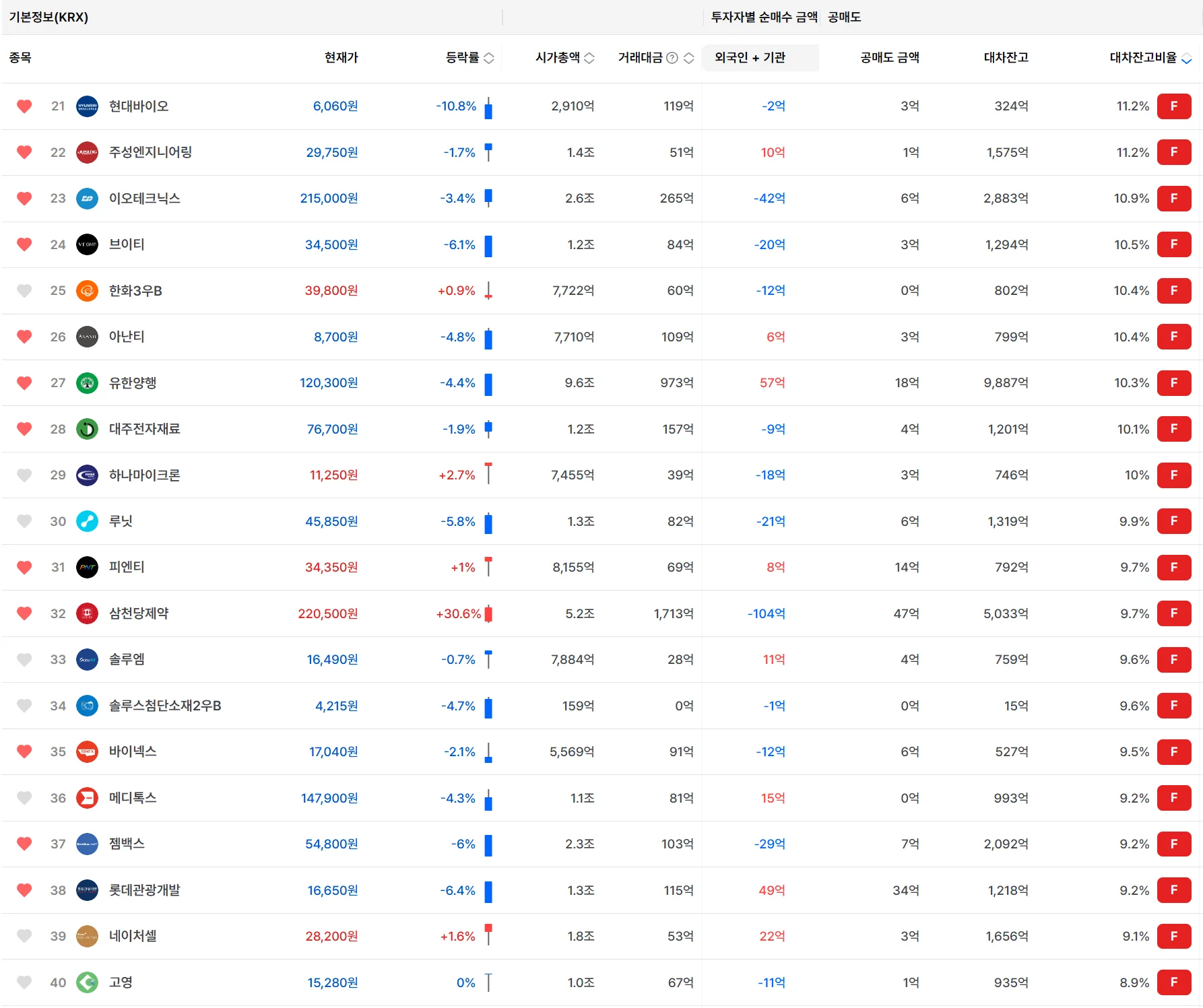Click the 현대바이오 company logo icon

pyautogui.click(x=88, y=106)
